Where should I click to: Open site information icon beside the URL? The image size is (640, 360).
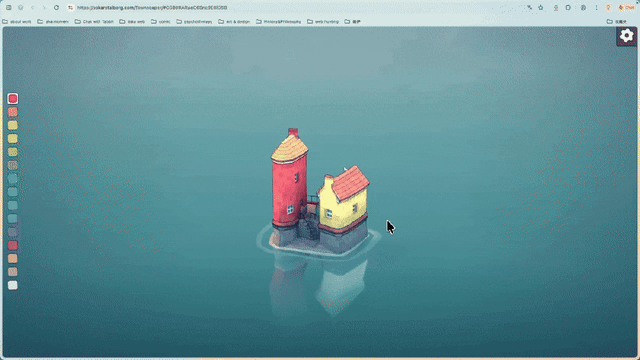coord(71,7)
